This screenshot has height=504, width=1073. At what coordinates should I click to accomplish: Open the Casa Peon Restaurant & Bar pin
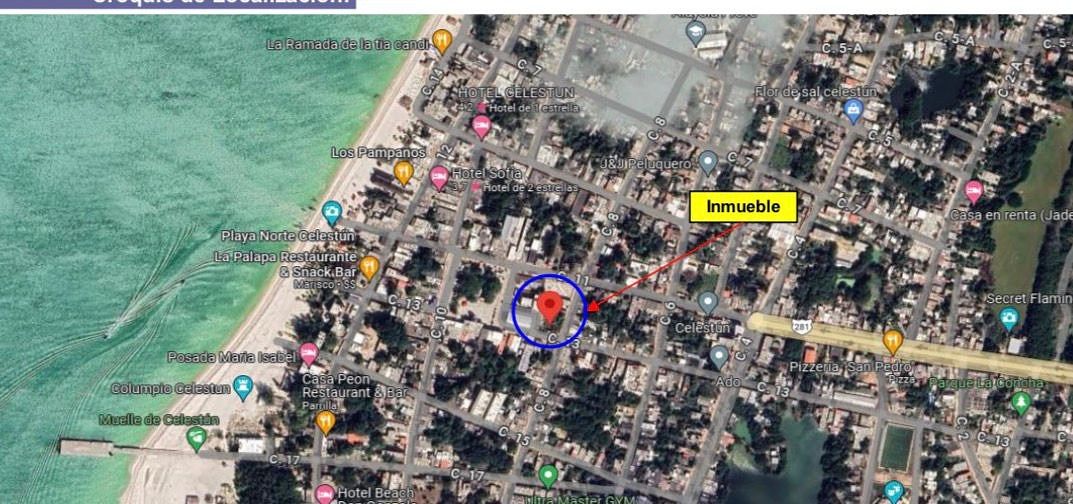(324, 421)
